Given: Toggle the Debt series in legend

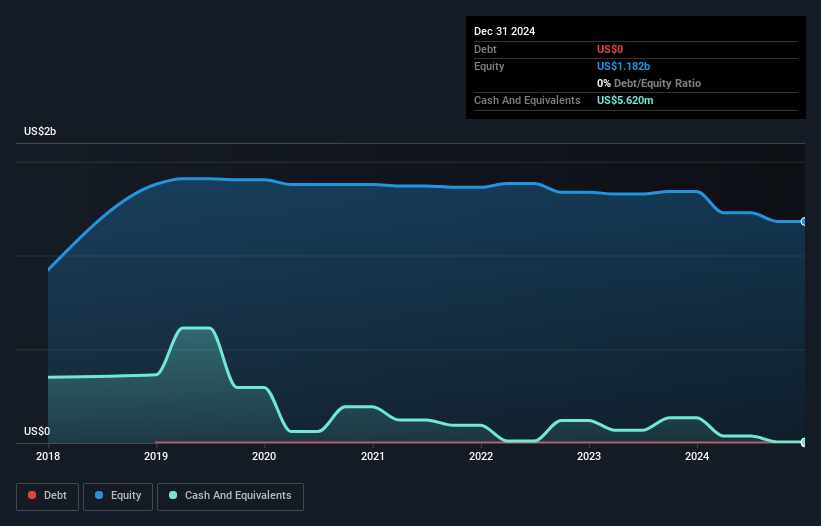Looking at the screenshot, I should 47,495.
